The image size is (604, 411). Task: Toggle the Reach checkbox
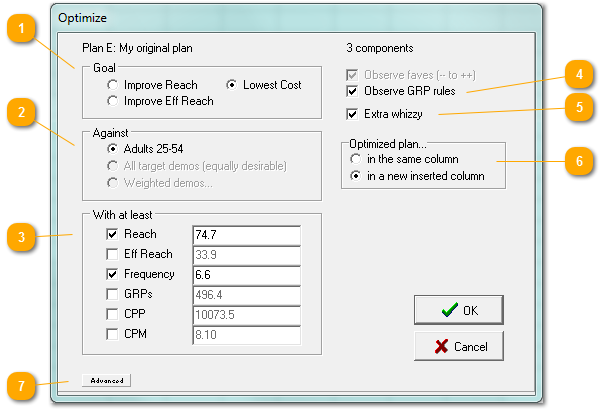point(112,234)
